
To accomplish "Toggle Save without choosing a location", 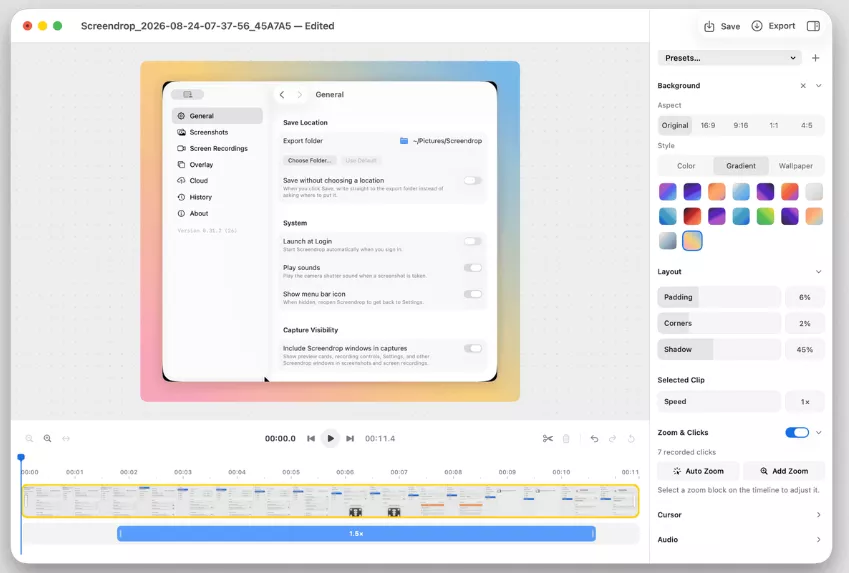I will [x=473, y=180].
